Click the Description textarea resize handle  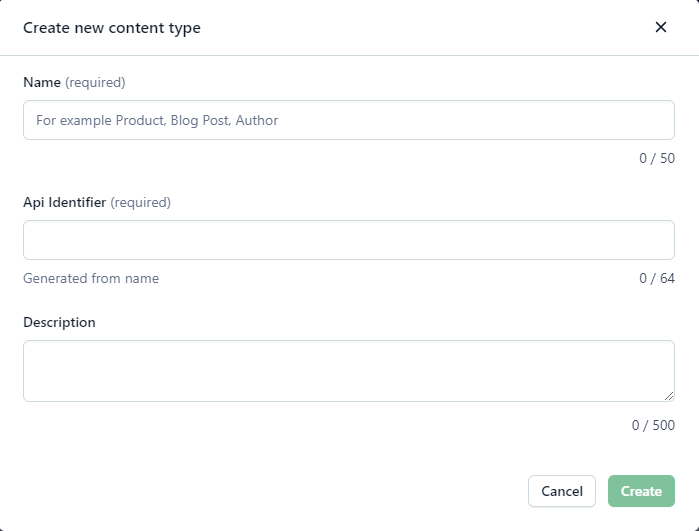pos(669,396)
